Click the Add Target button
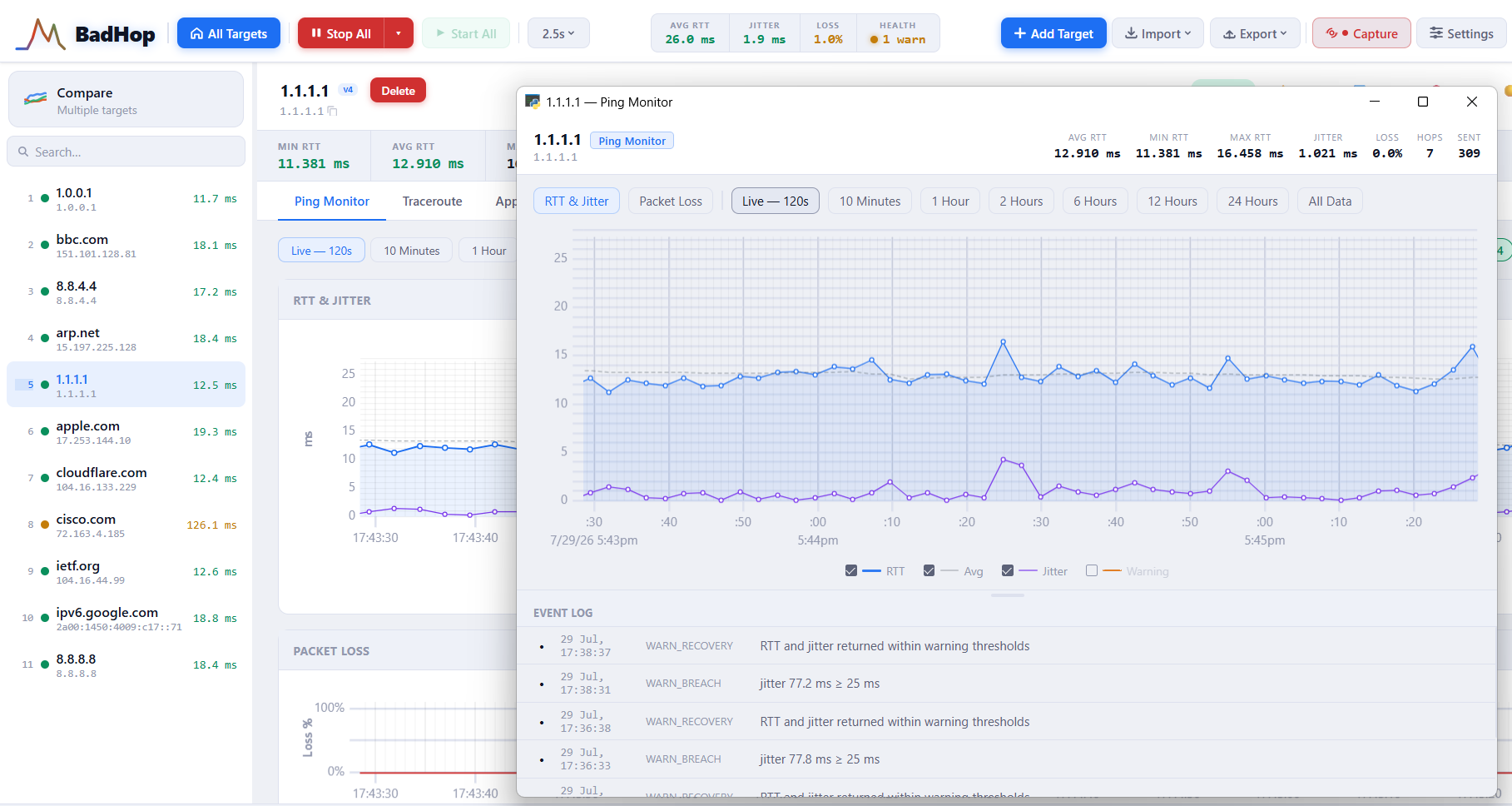 coord(1053,33)
